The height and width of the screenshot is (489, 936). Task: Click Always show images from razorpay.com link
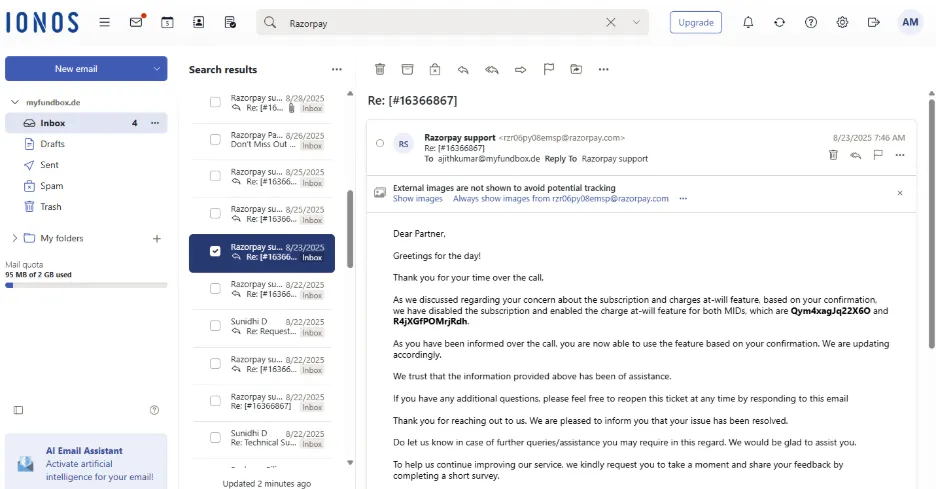pyautogui.click(x=561, y=199)
